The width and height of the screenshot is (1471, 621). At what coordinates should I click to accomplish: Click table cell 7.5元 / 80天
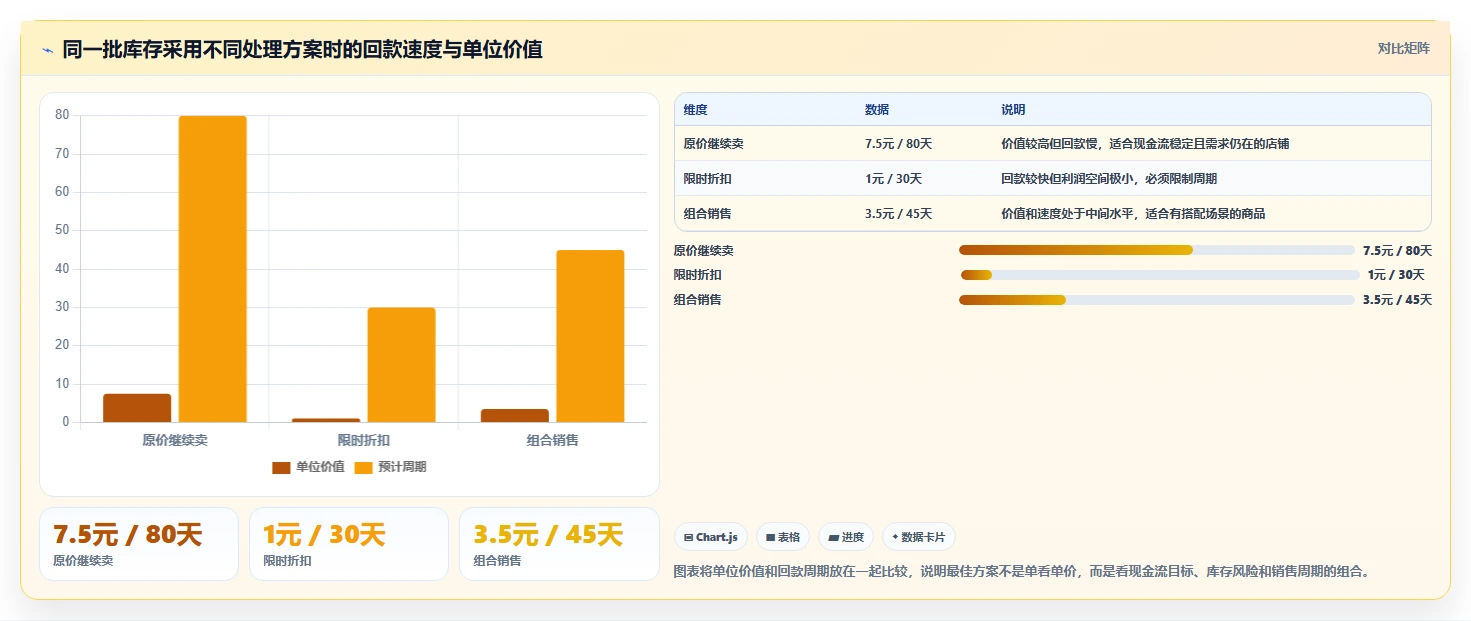coord(898,144)
